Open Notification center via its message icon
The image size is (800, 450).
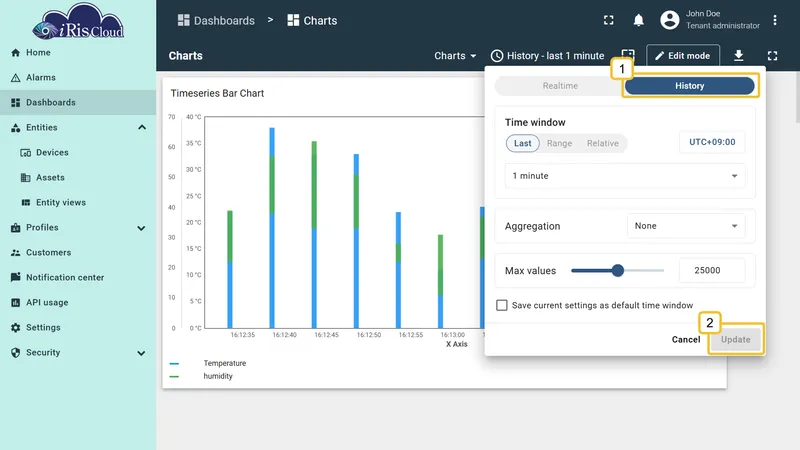tap(15, 278)
